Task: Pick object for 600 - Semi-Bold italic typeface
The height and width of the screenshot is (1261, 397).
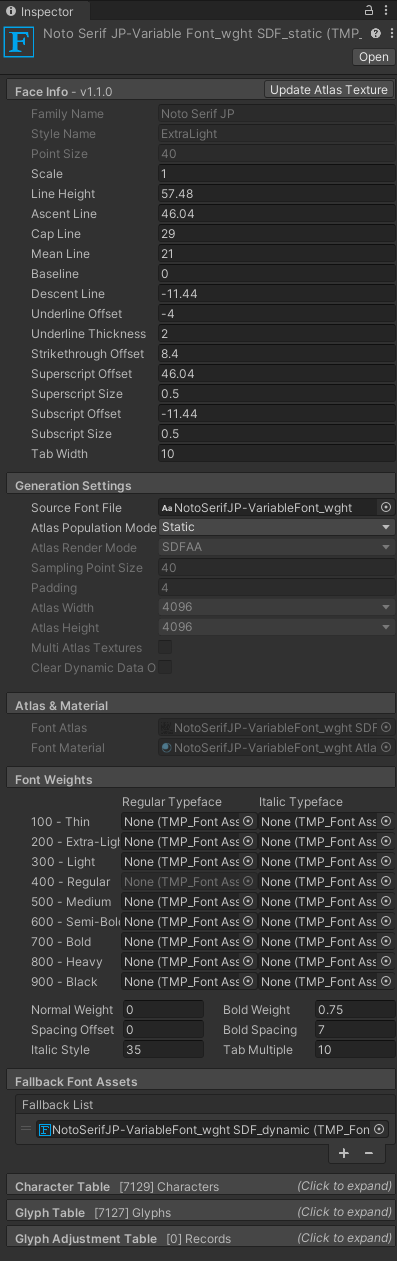Action: pyautogui.click(x=386, y=922)
